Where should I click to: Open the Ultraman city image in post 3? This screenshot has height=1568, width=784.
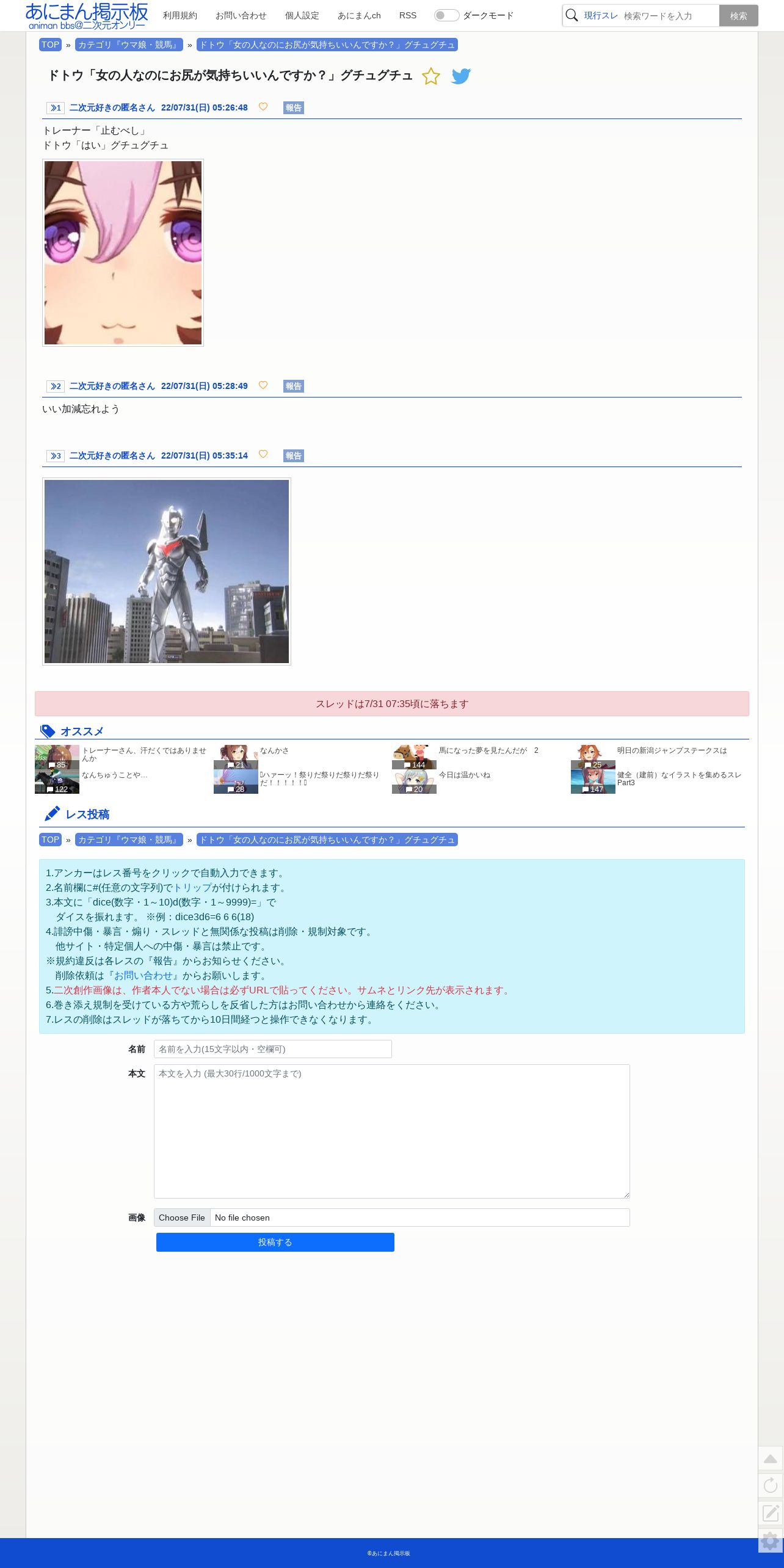click(x=167, y=572)
